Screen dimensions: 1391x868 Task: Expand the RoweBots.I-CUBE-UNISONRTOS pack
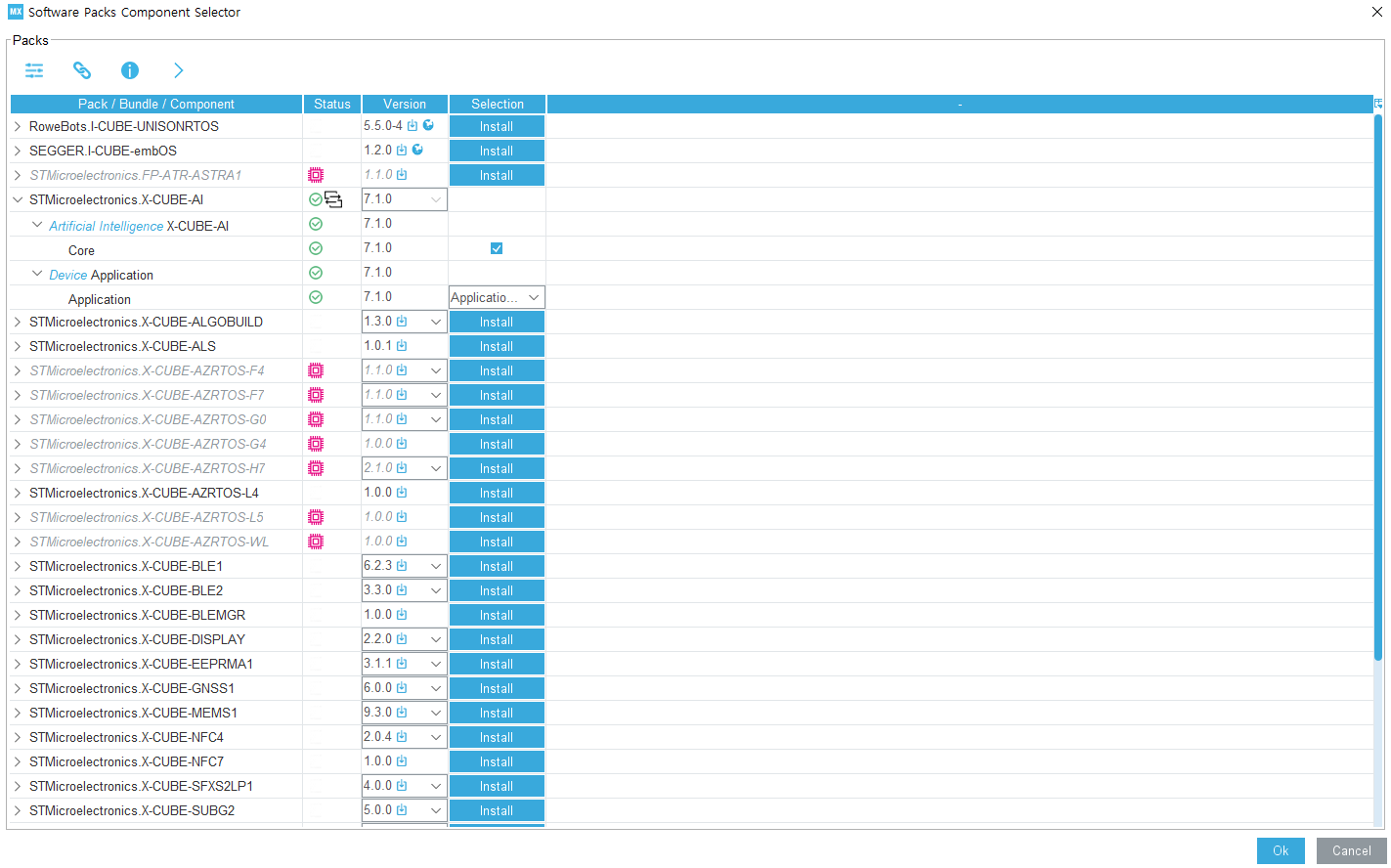click(18, 126)
